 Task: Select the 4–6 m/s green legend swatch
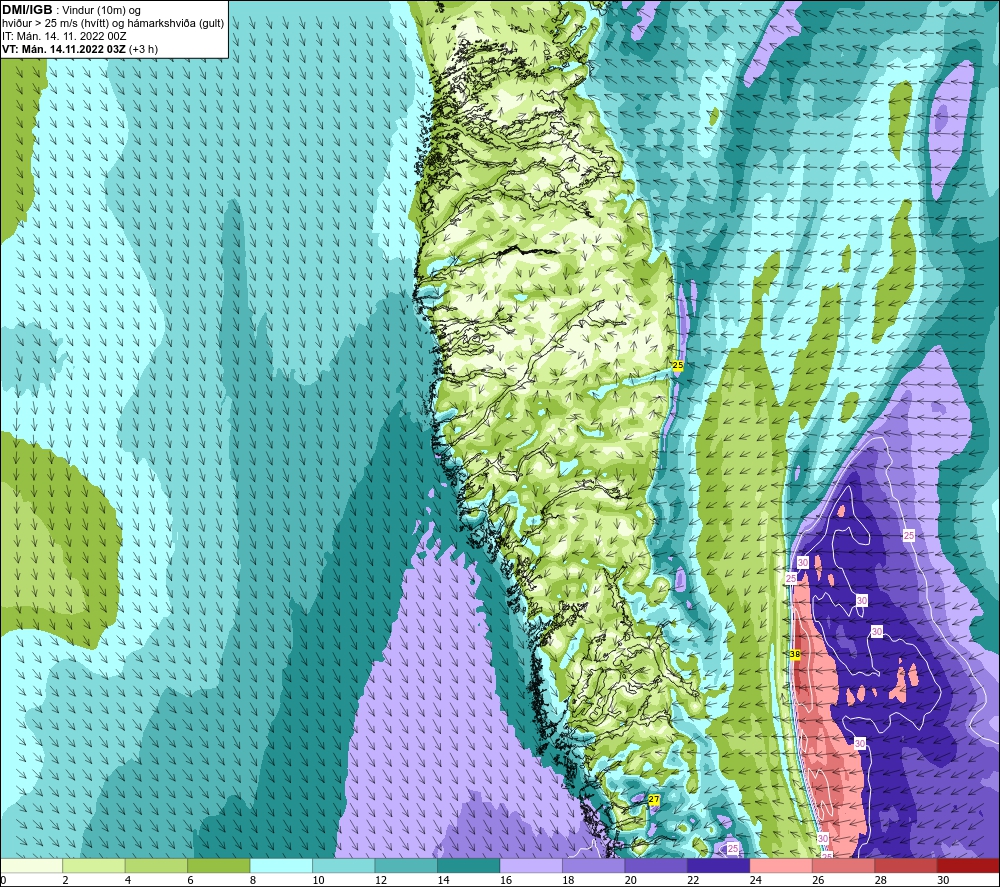[156, 865]
